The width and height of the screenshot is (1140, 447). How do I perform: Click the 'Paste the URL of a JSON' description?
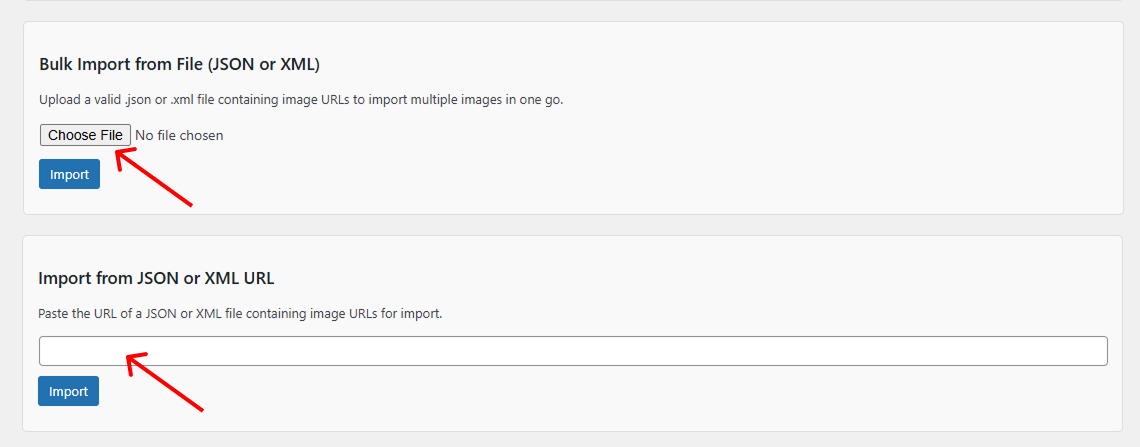pyautogui.click(x=240, y=314)
